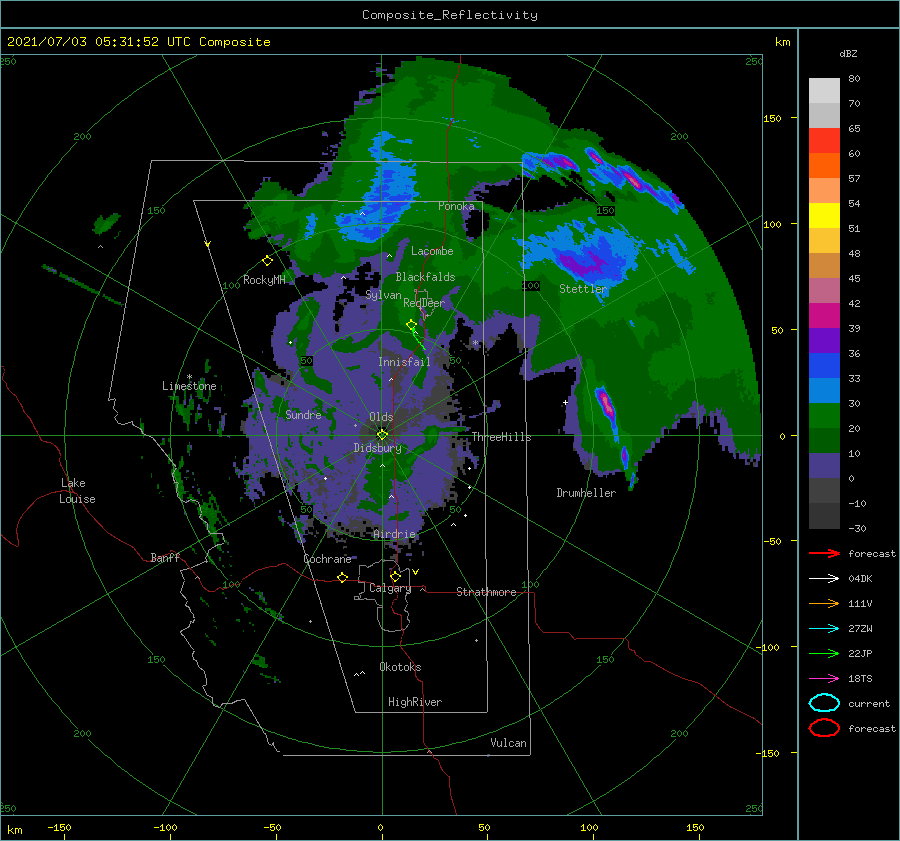Click the -150 tick label on bottom axis

coord(59,827)
